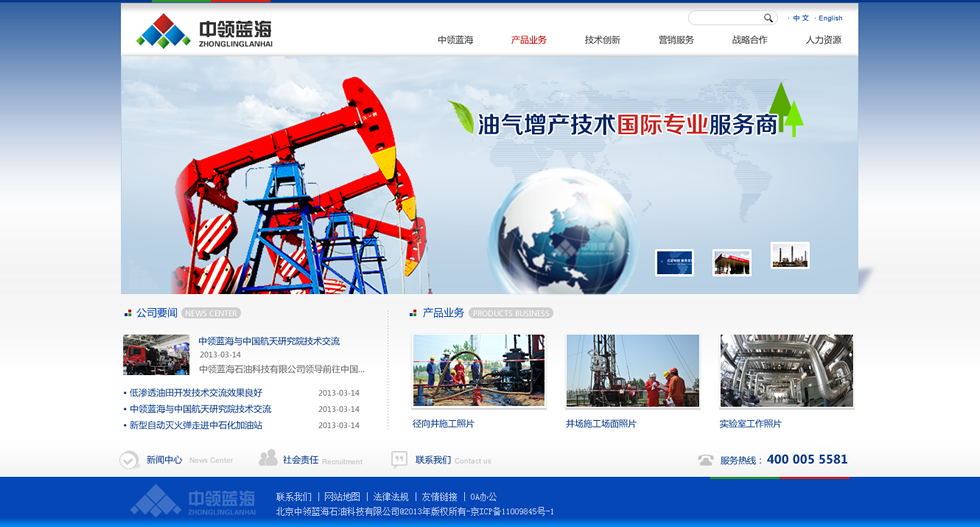The height and width of the screenshot is (527, 980).
Task: Click the service hotline telephone icon
Action: click(706, 460)
